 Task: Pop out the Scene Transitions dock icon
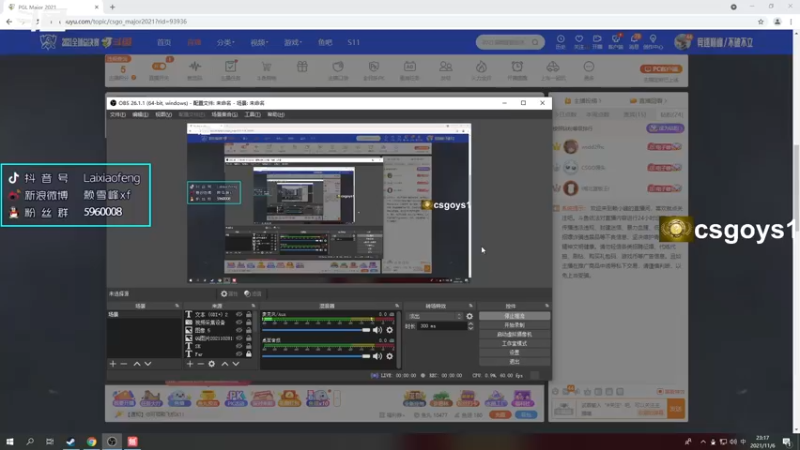click(471, 306)
